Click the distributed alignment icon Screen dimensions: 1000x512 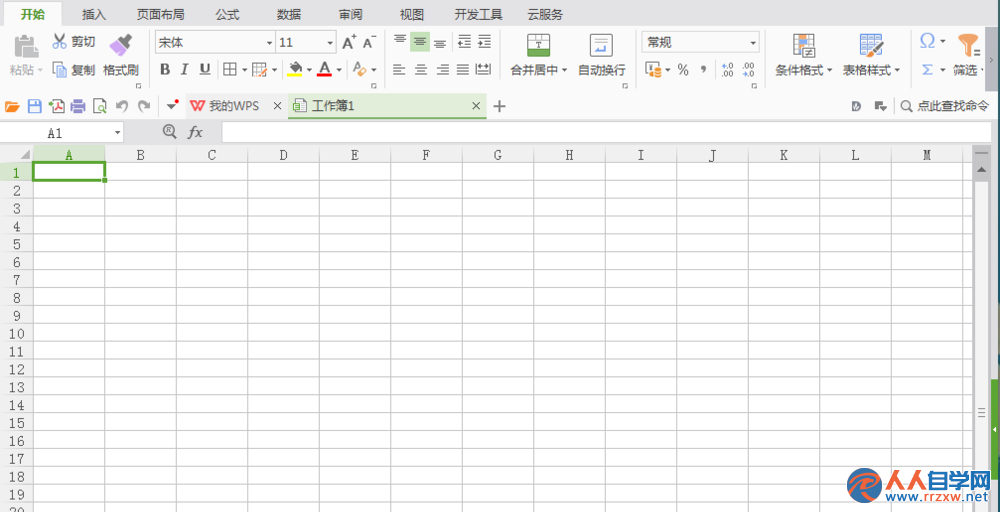pyautogui.click(x=483, y=69)
